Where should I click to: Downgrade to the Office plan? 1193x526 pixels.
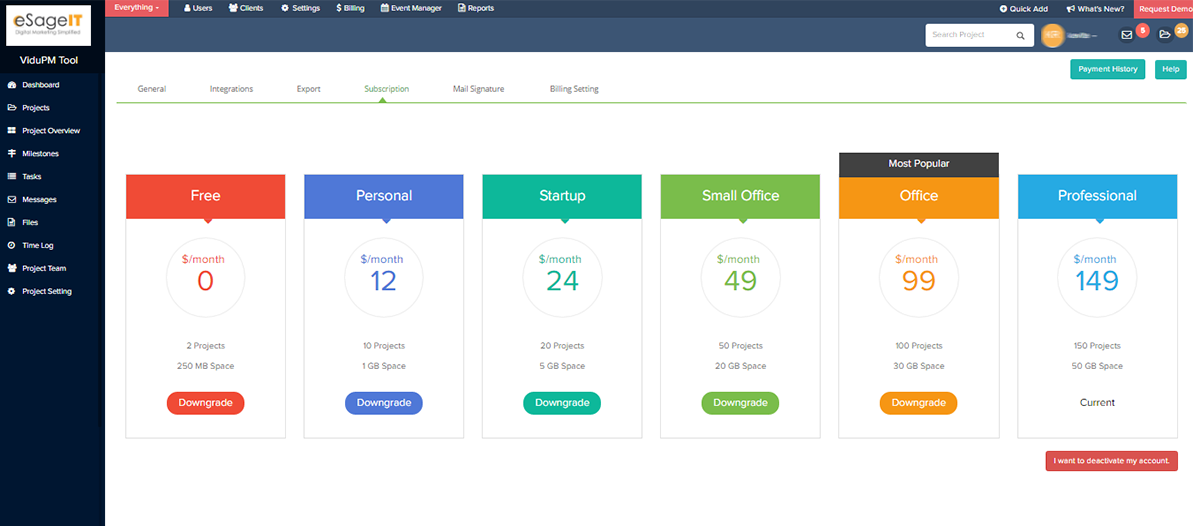tap(918, 403)
